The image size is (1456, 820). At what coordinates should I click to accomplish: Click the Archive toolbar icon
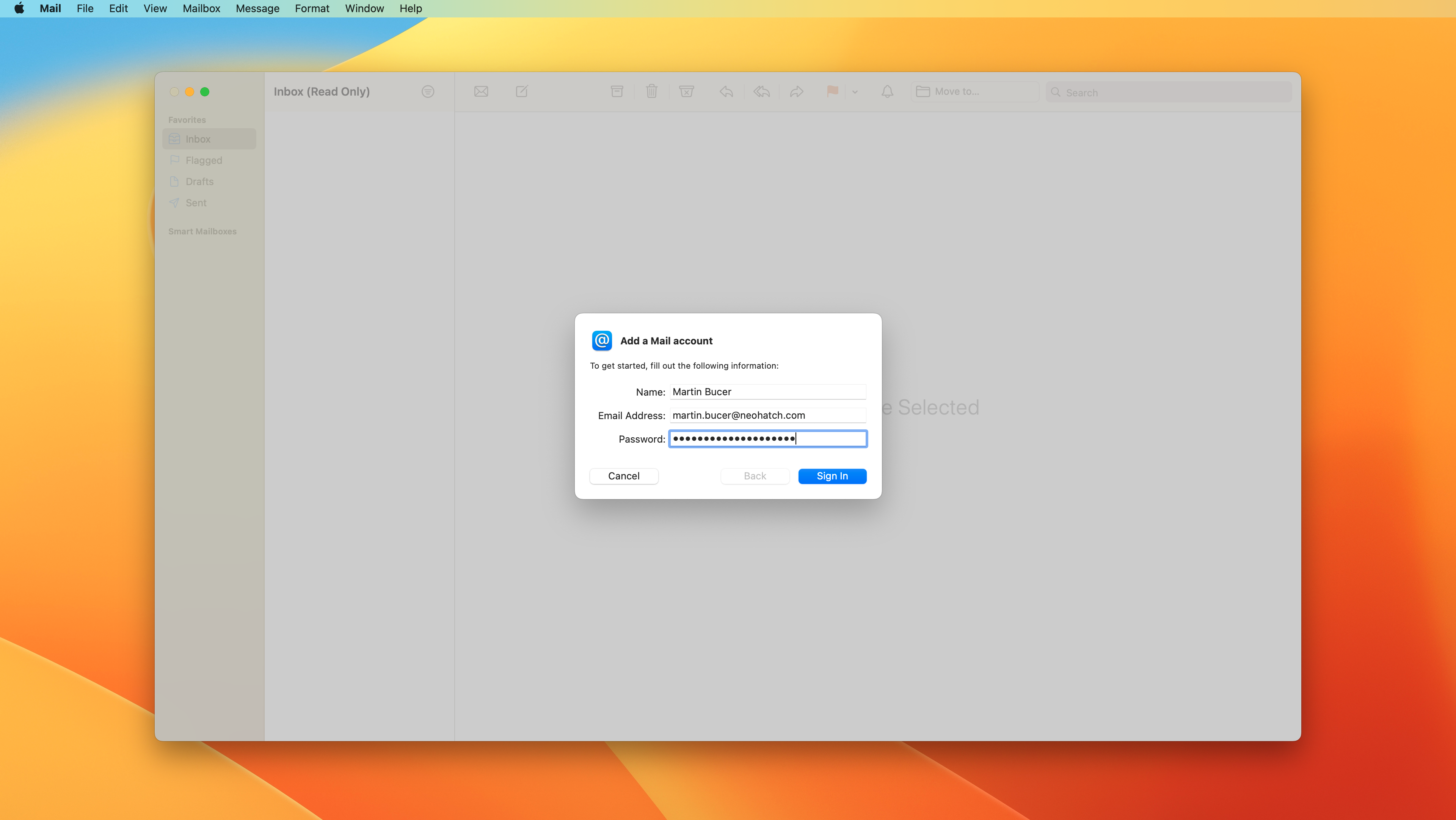(x=617, y=91)
